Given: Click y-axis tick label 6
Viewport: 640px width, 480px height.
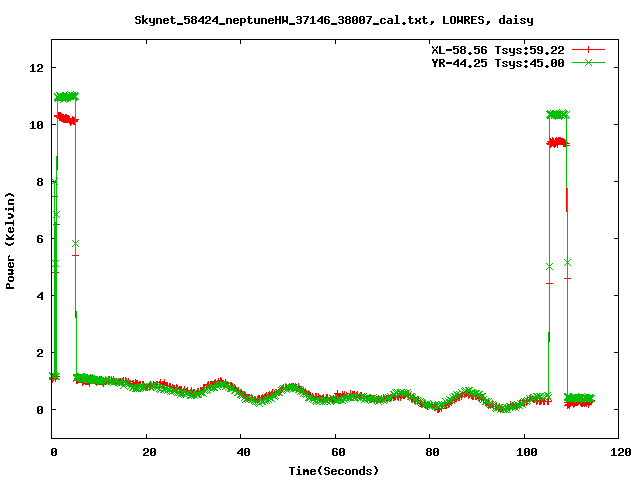Looking at the screenshot, I should [40, 239].
